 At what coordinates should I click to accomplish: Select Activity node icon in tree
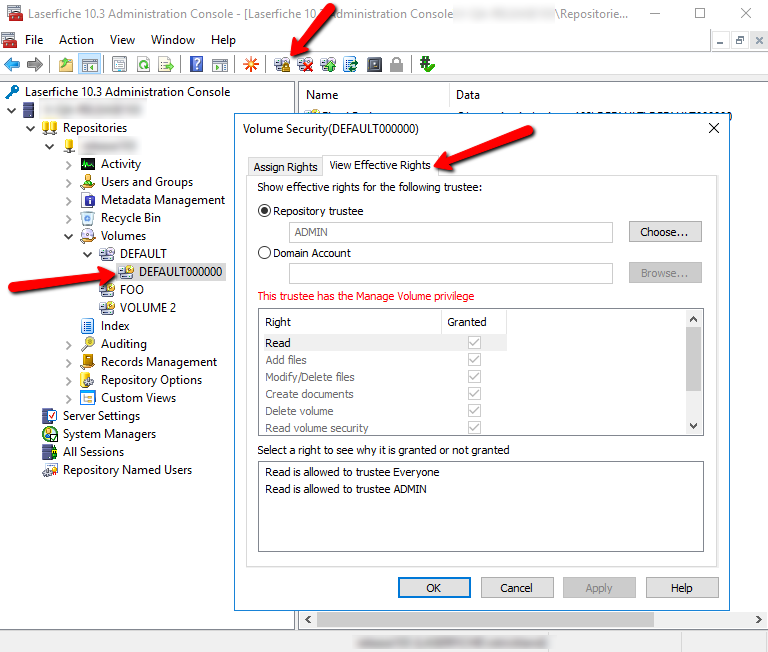(88, 164)
